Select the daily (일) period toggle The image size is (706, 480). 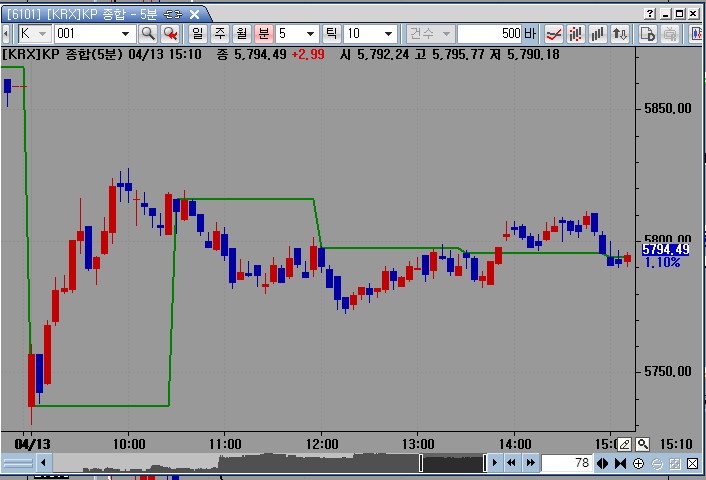point(196,34)
